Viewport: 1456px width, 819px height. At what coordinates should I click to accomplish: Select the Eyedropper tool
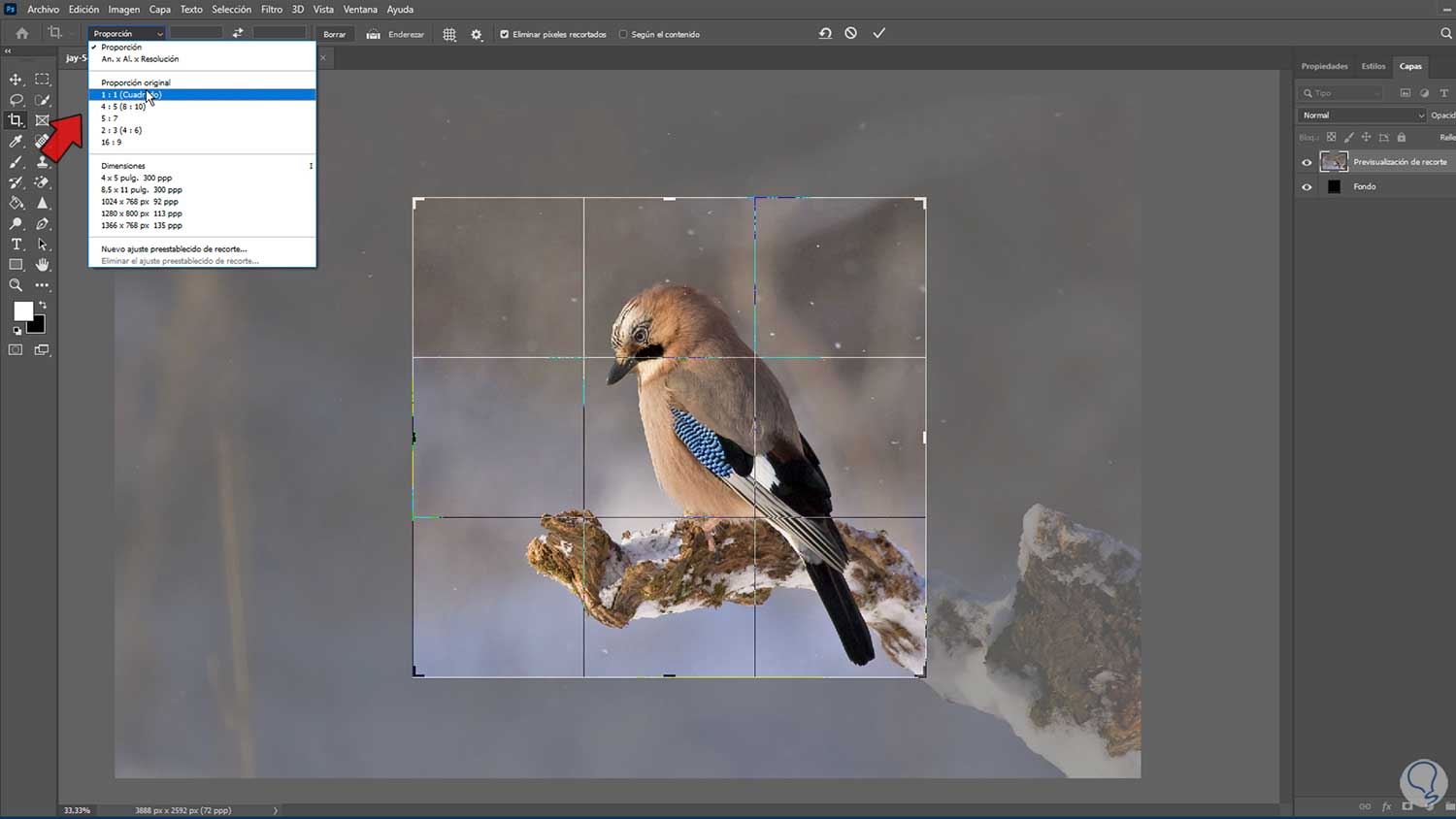coord(16,142)
